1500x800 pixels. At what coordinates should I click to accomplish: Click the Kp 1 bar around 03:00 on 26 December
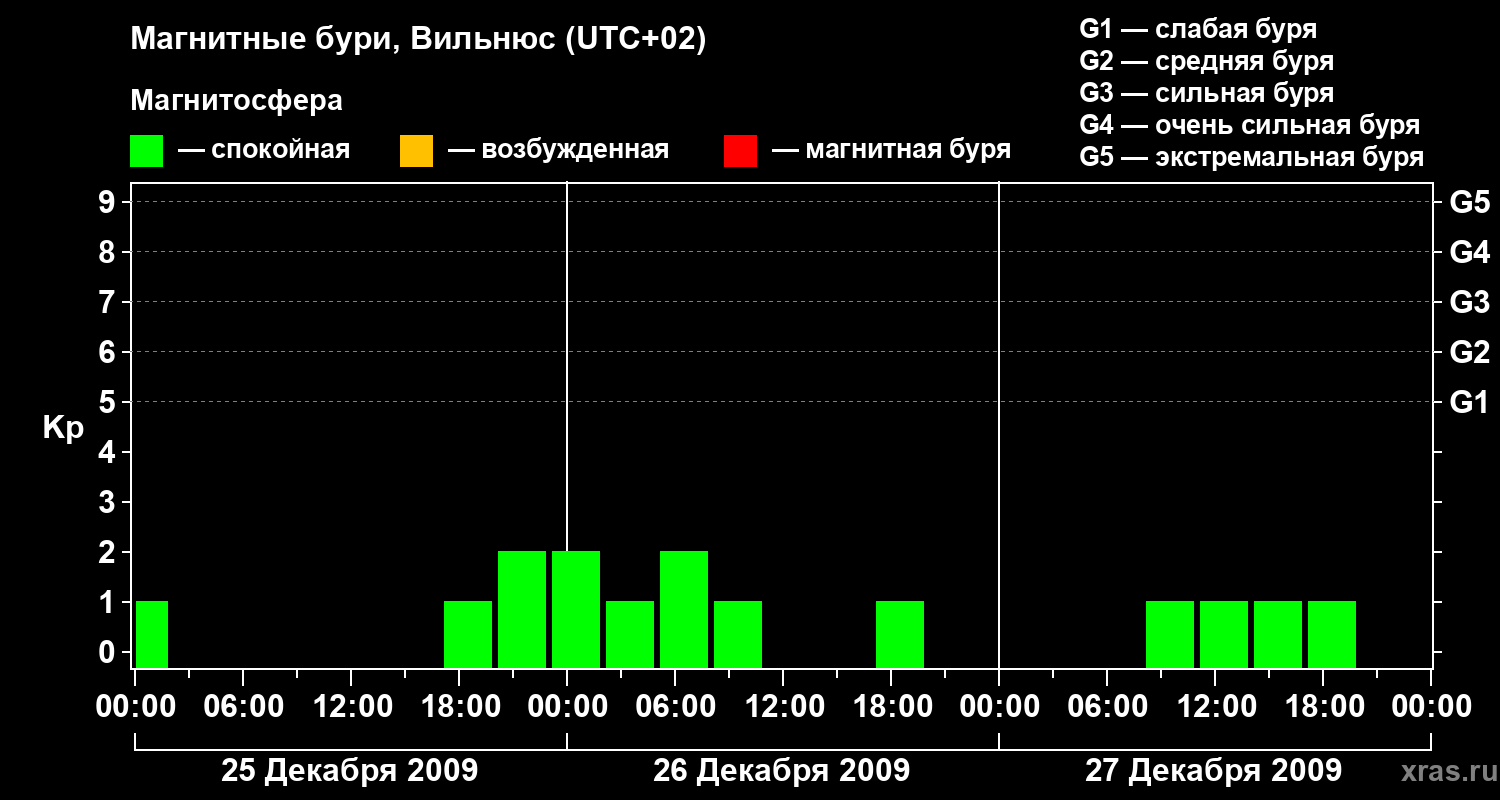[630, 634]
